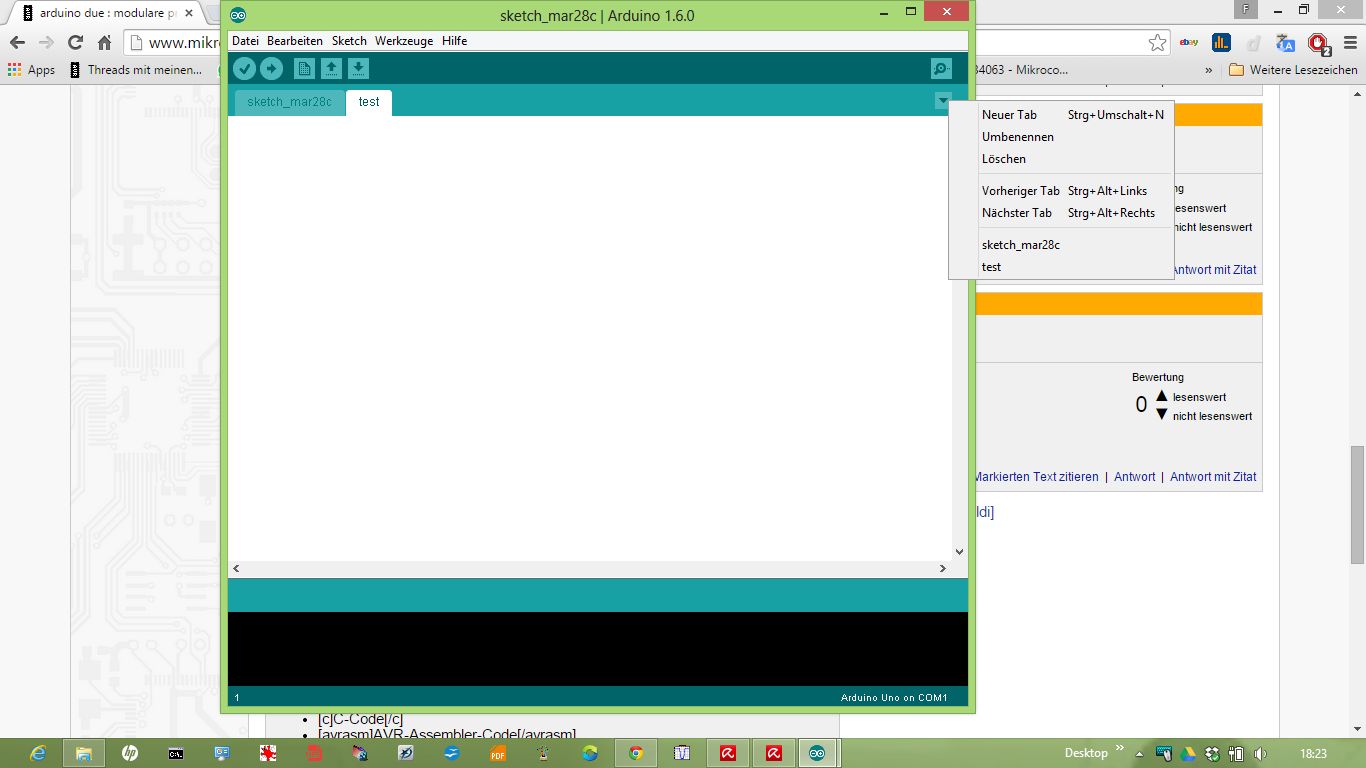Switch to Chrome via its taskbar icon
The width and height of the screenshot is (1366, 768).
(636, 753)
